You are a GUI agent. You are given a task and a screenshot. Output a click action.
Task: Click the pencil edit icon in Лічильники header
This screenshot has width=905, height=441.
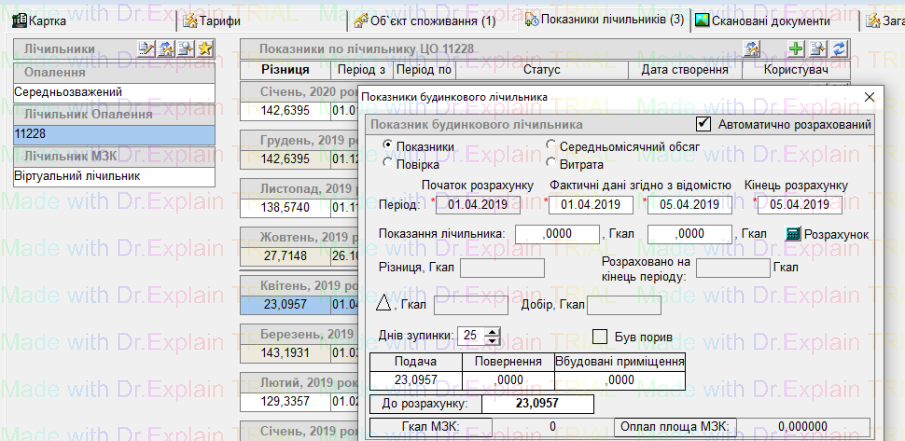147,49
